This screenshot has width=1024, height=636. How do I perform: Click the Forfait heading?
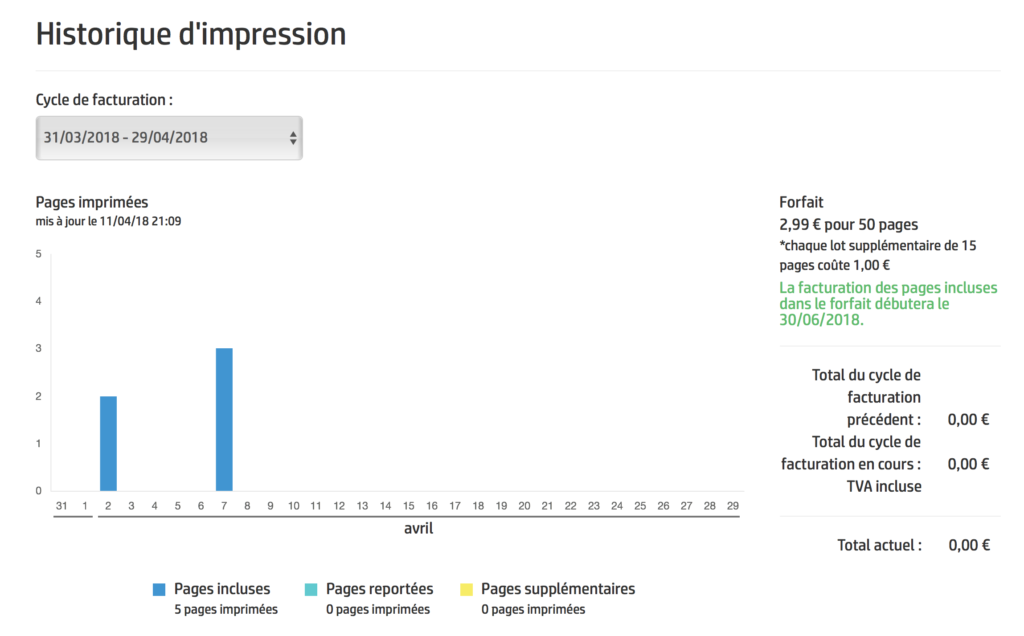[801, 201]
